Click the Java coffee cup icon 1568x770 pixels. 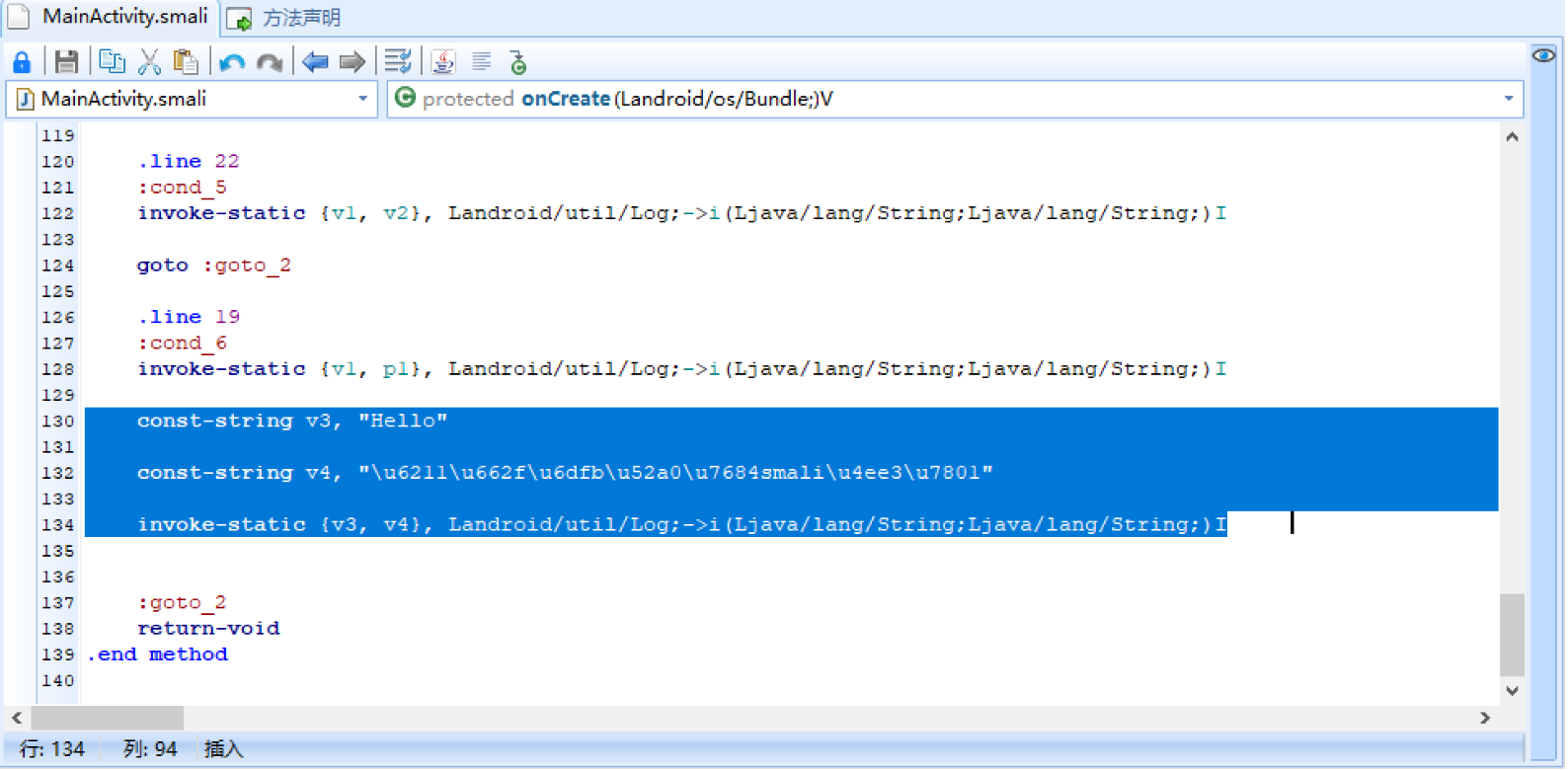443,62
